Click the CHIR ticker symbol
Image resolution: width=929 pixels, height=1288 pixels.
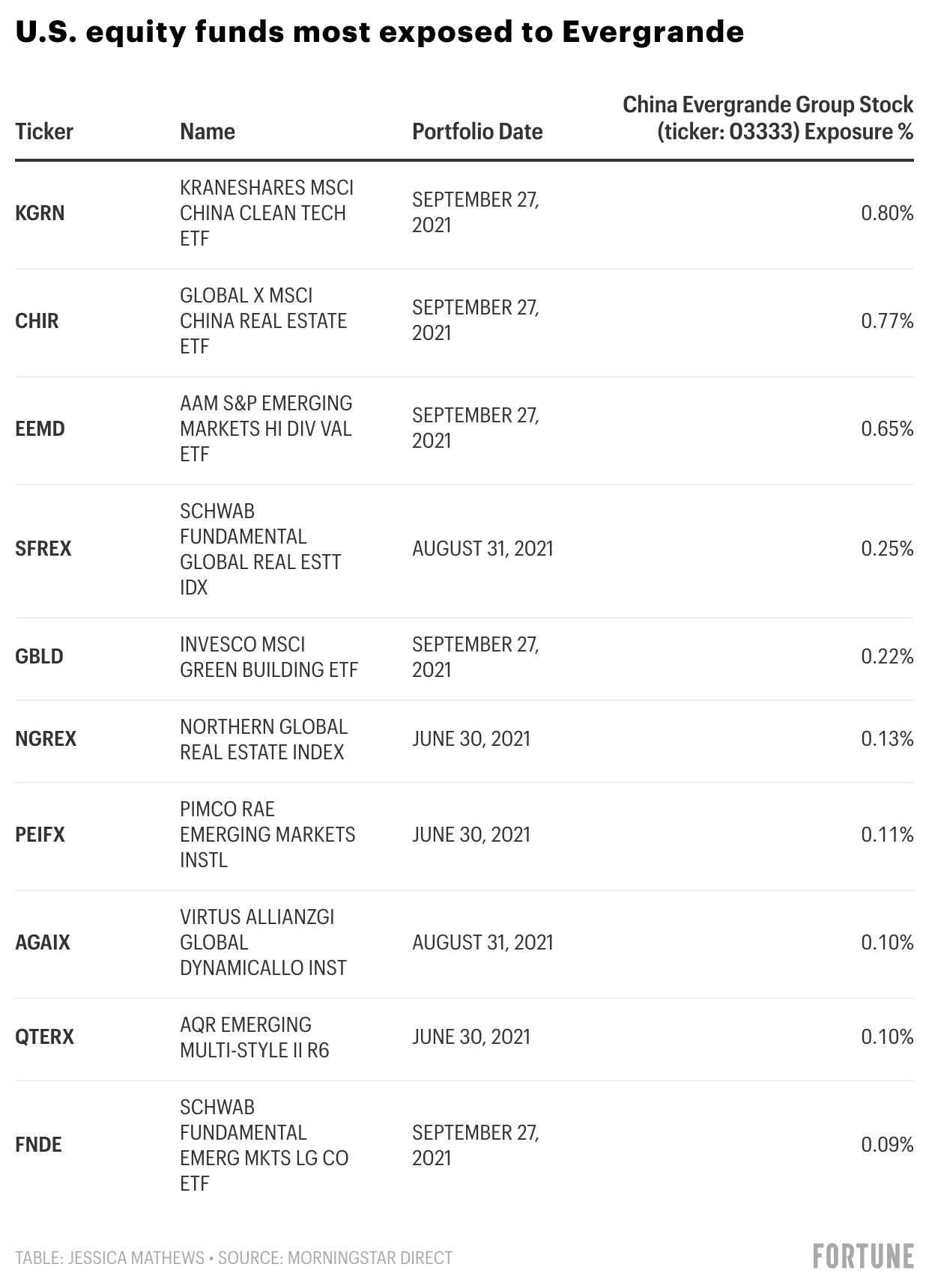(37, 321)
